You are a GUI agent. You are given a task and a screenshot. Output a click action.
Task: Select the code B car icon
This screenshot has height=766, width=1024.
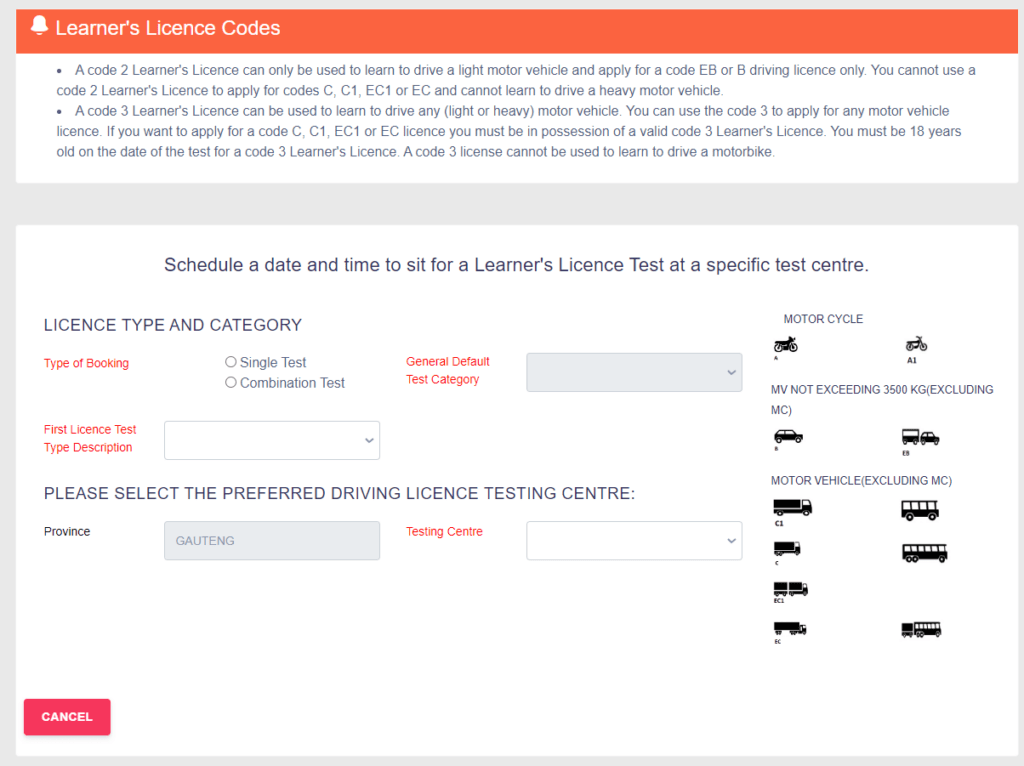[788, 436]
